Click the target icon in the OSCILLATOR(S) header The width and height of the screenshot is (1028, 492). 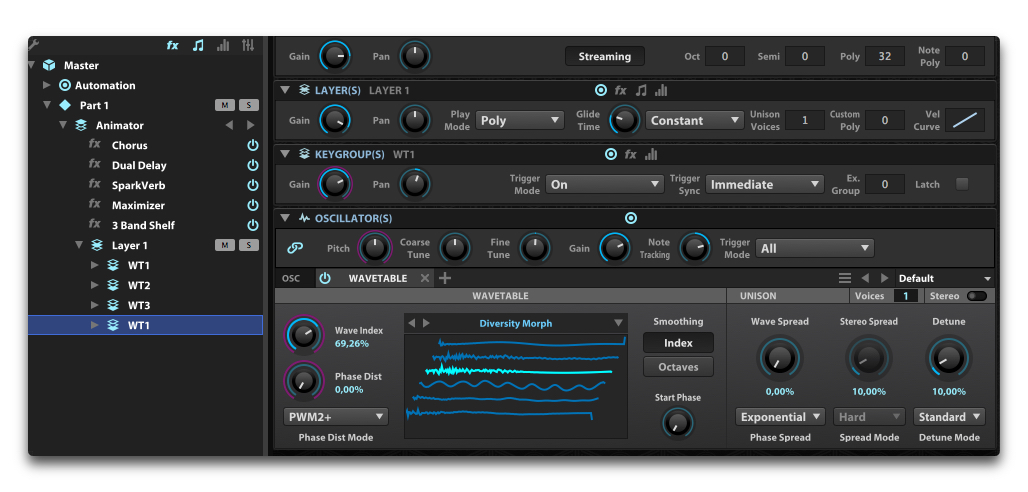[x=631, y=218]
